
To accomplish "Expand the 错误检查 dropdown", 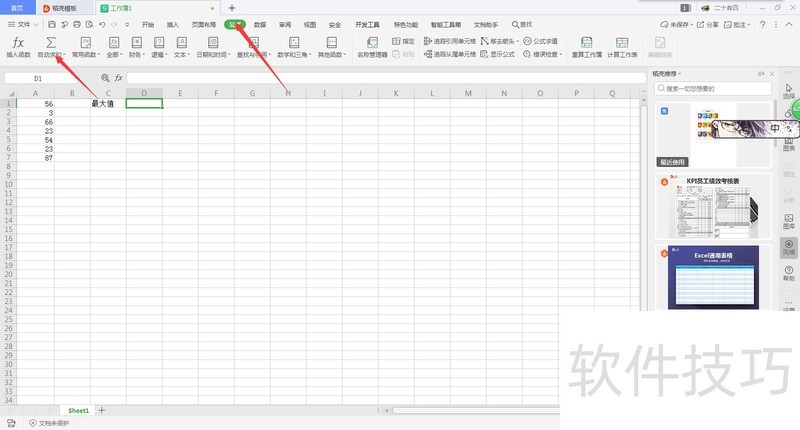I will point(560,55).
